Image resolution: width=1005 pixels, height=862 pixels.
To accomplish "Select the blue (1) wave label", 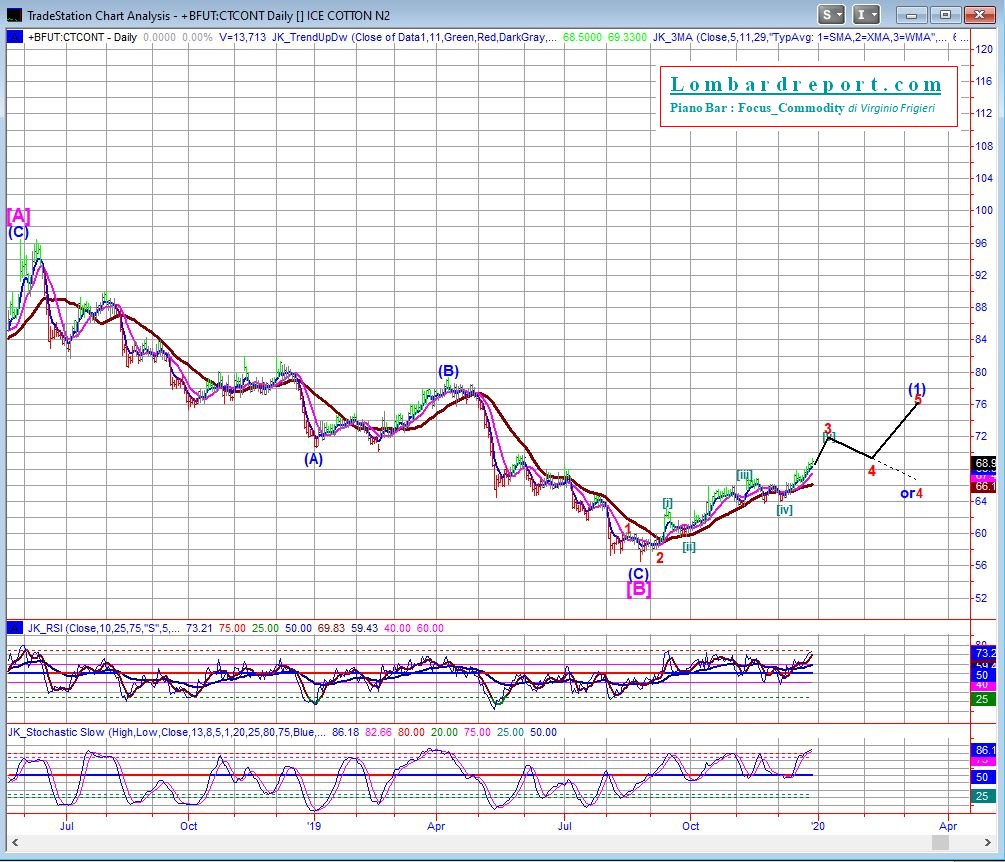I will [x=917, y=388].
